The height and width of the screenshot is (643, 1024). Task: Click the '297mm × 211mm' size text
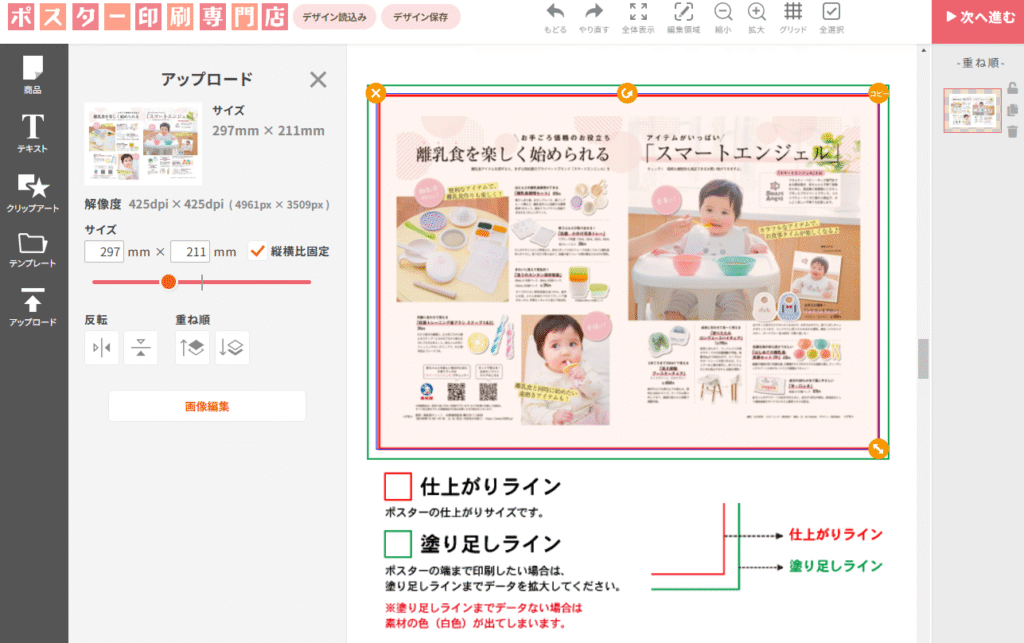[268, 131]
